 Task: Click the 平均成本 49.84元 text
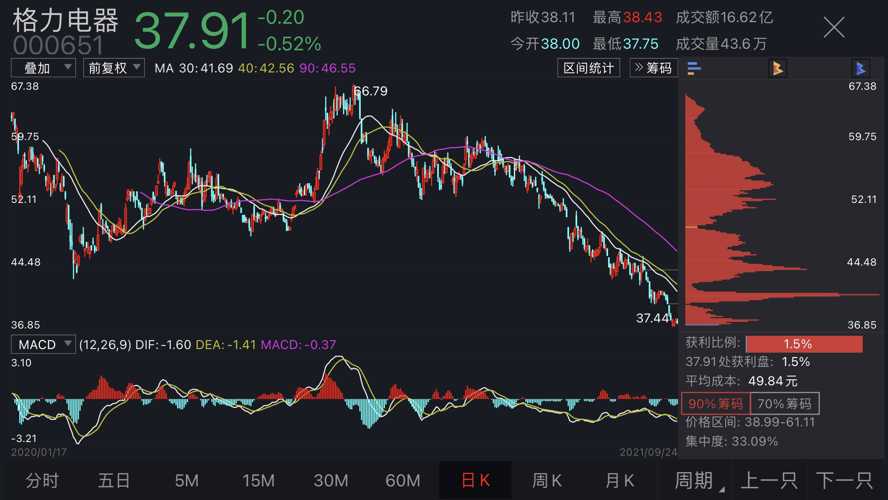click(741, 381)
